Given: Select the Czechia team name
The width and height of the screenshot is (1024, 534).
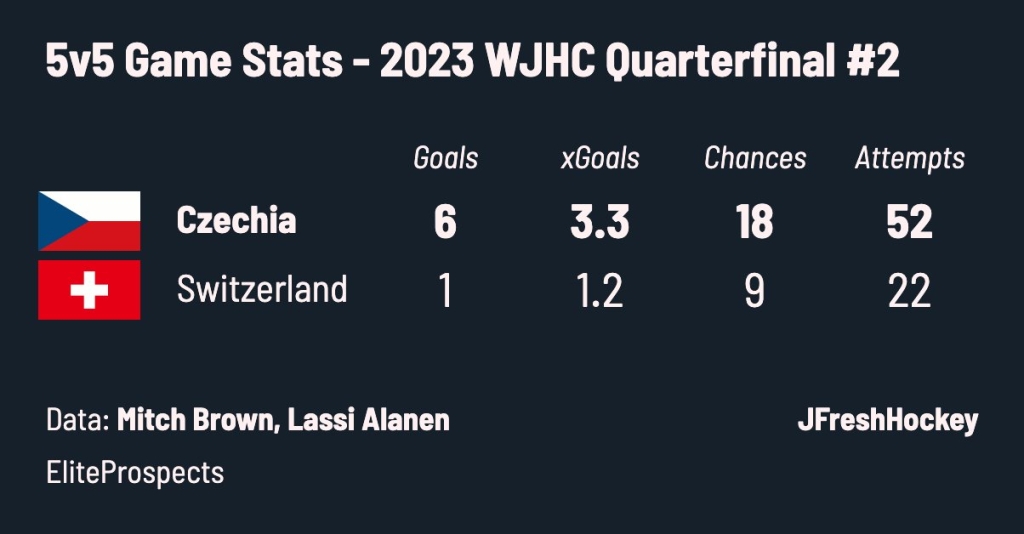Looking at the screenshot, I should click(x=236, y=221).
